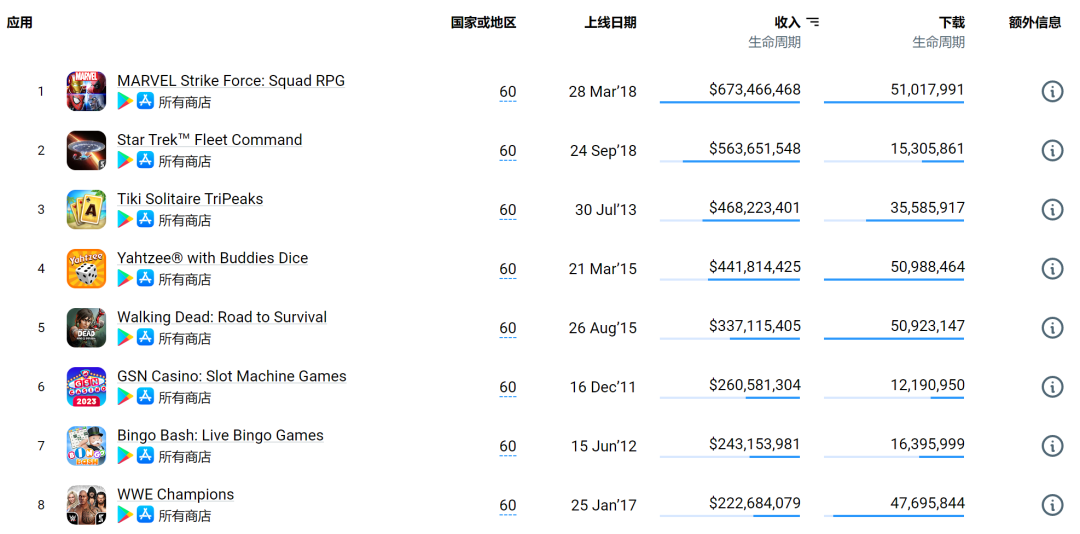Sort by the 收入 column header
This screenshot has height=534, width=1080.
(x=787, y=22)
